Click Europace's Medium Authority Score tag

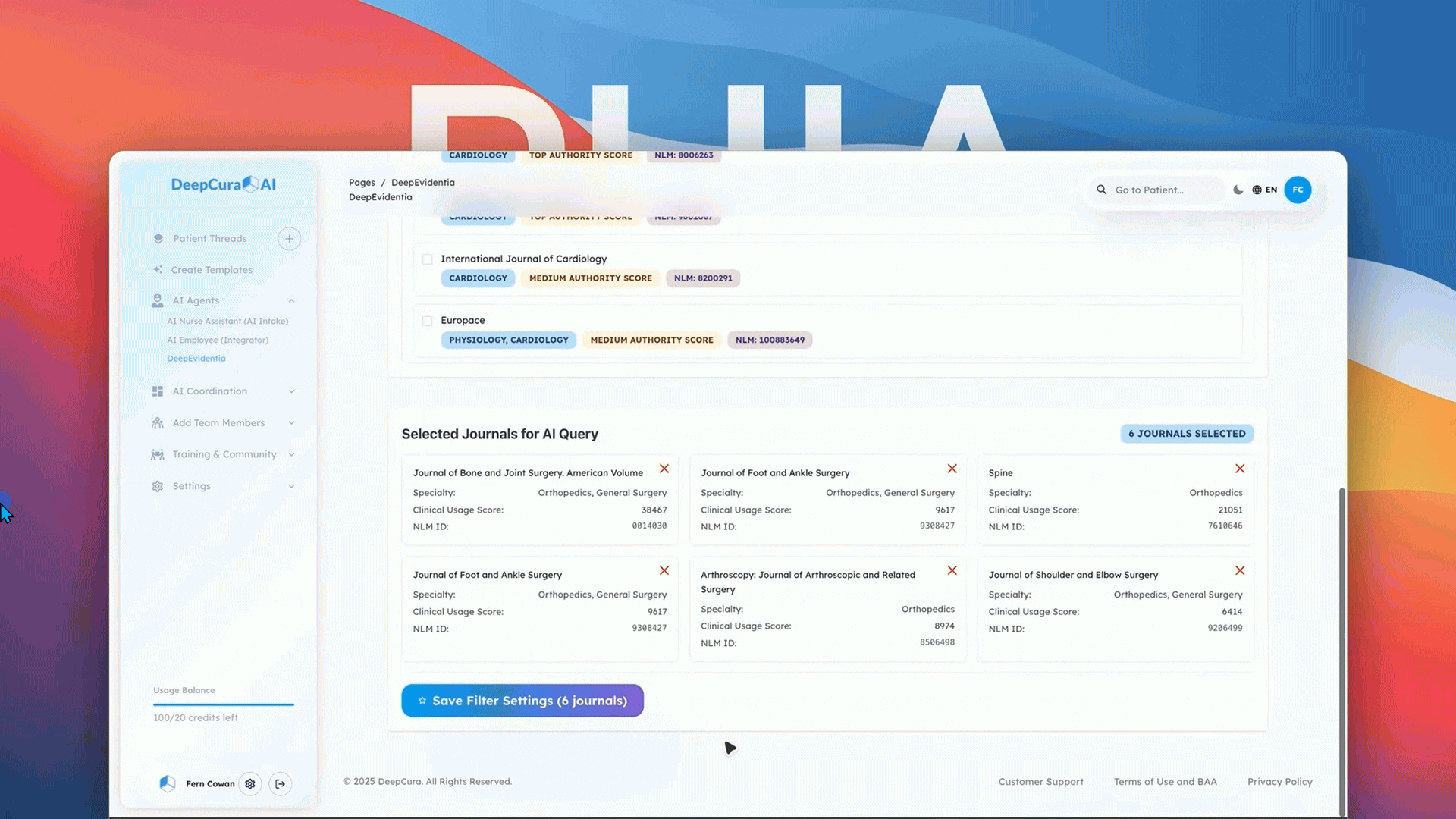(x=651, y=340)
